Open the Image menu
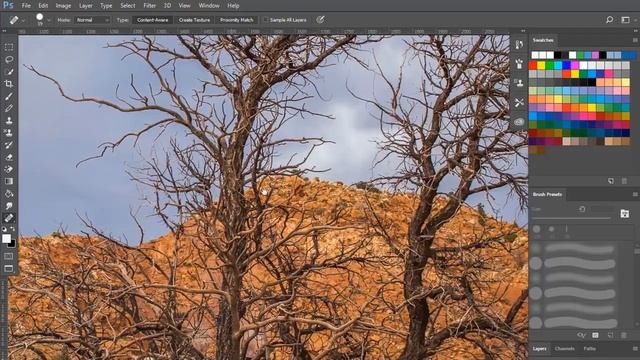The height and width of the screenshot is (360, 640). coord(63,6)
